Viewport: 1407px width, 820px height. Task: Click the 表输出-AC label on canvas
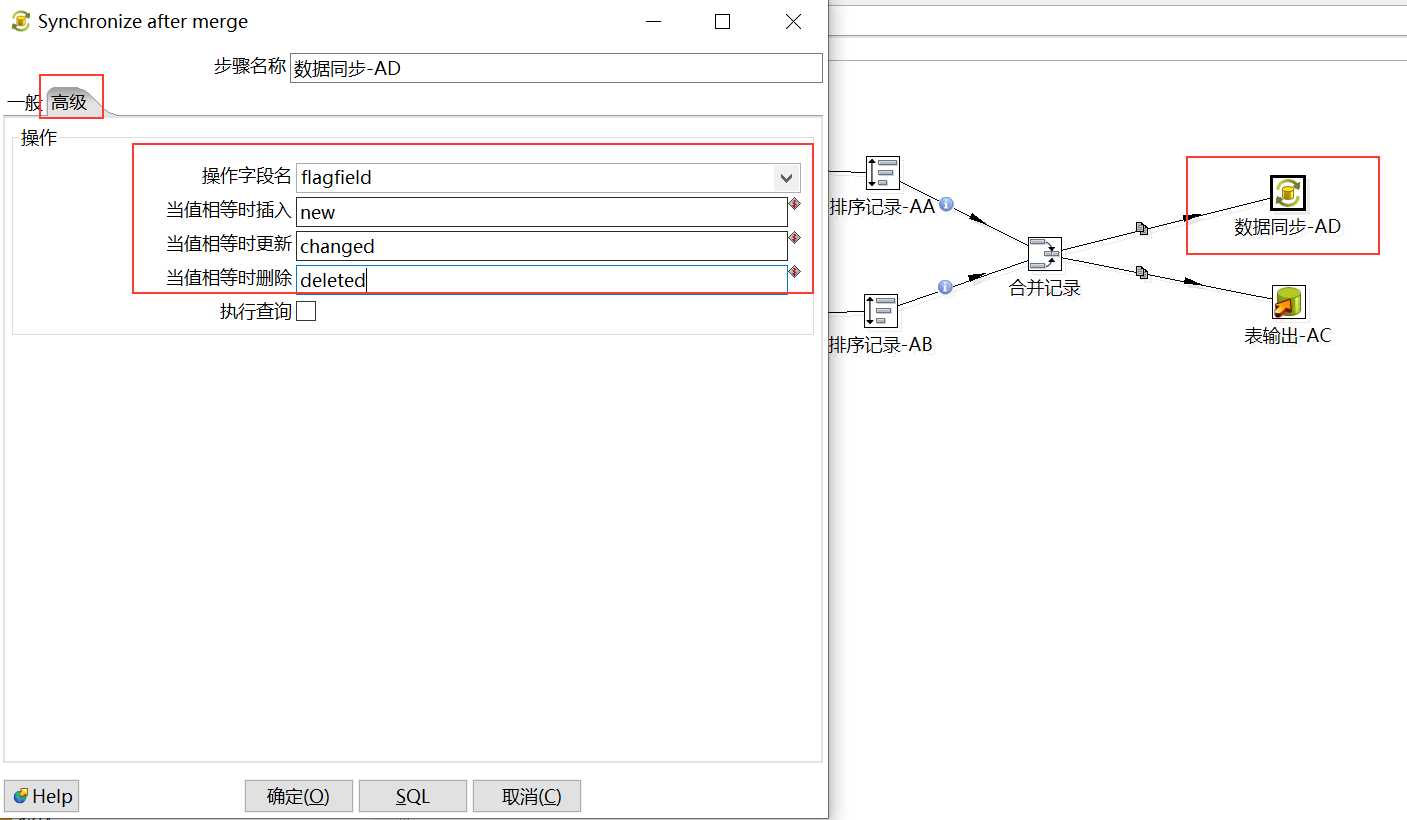(1288, 336)
